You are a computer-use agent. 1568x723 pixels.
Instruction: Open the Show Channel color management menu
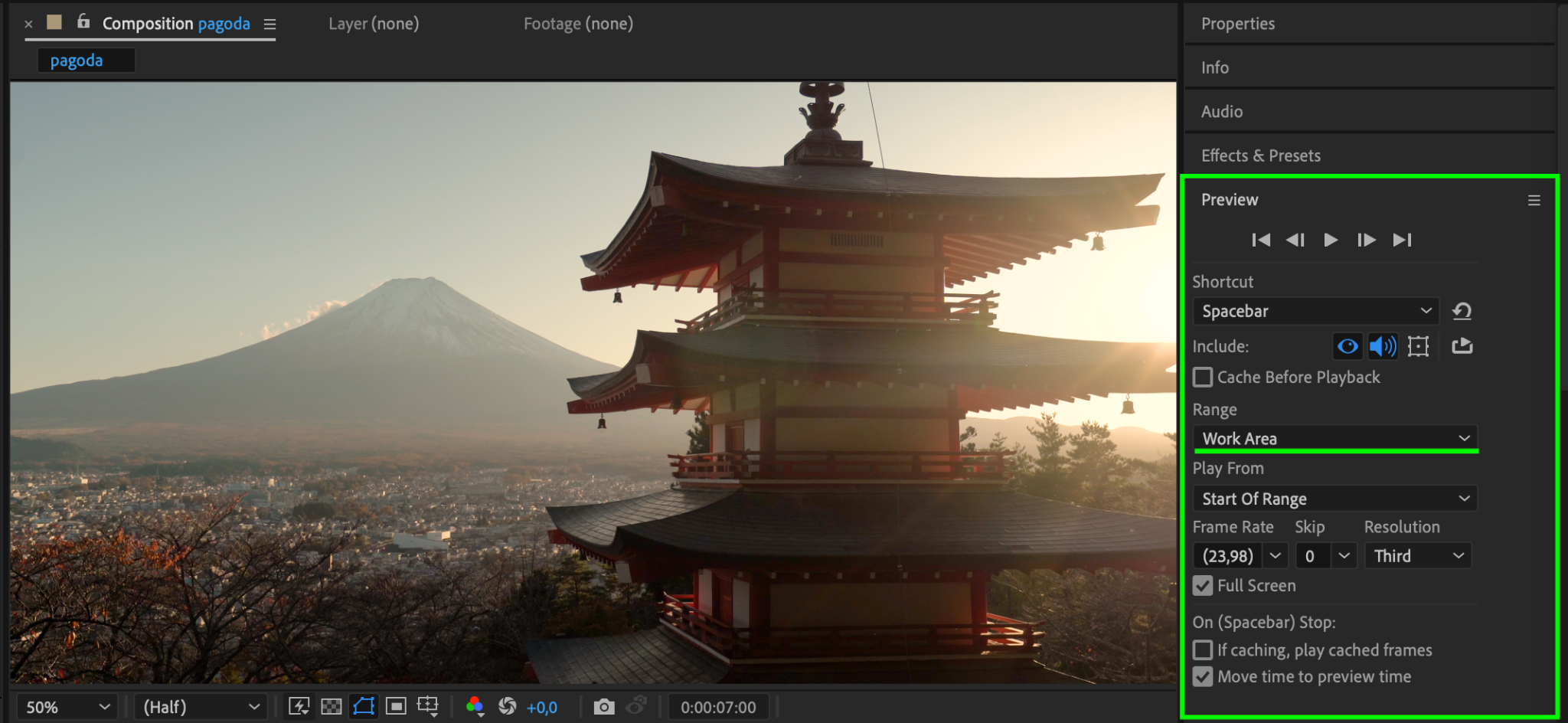(475, 707)
